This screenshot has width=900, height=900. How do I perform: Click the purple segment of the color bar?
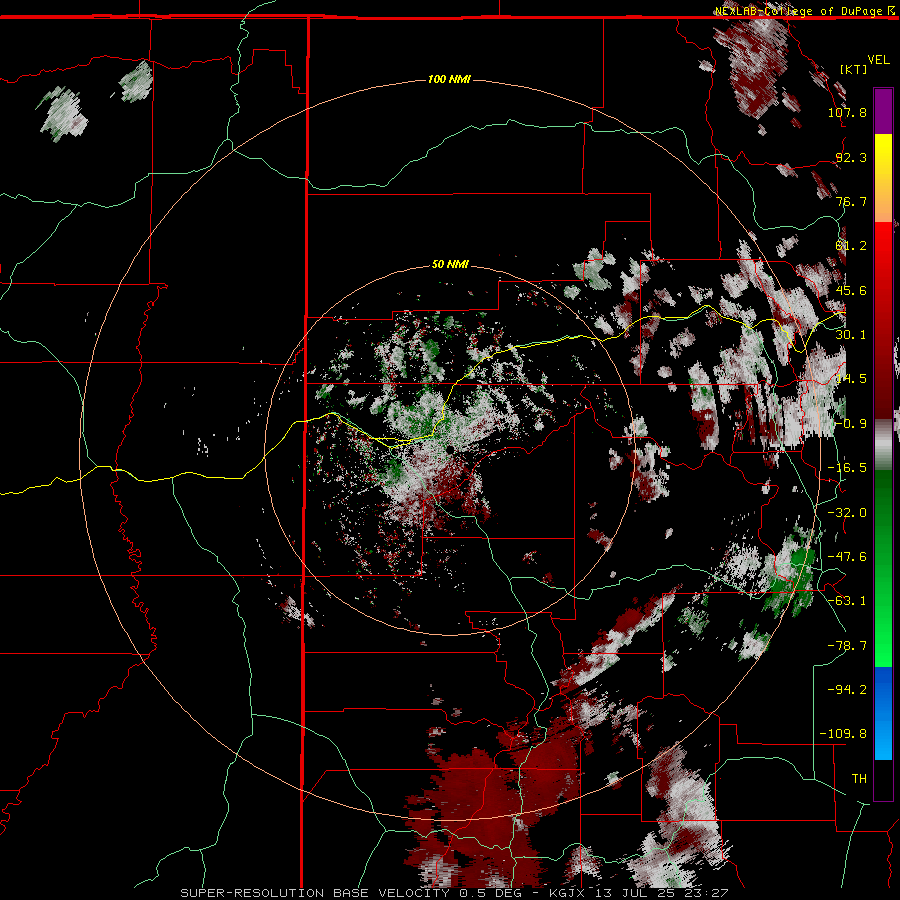pos(883,112)
